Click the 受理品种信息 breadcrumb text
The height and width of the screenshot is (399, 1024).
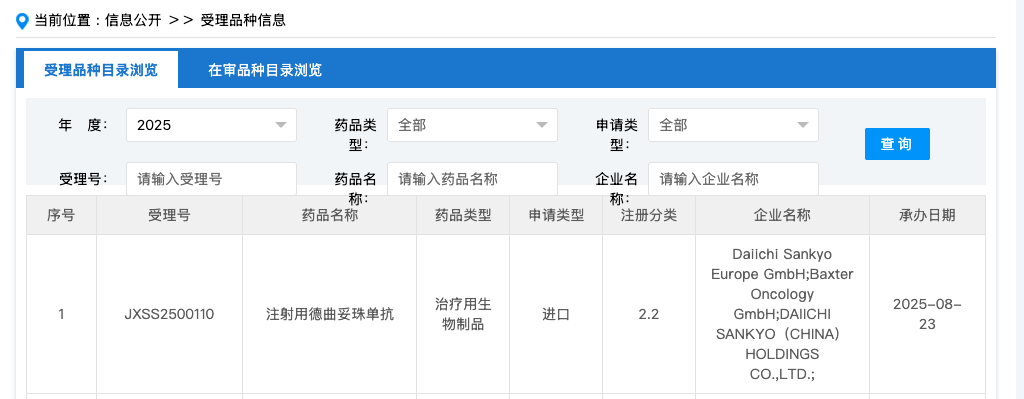pos(243,20)
